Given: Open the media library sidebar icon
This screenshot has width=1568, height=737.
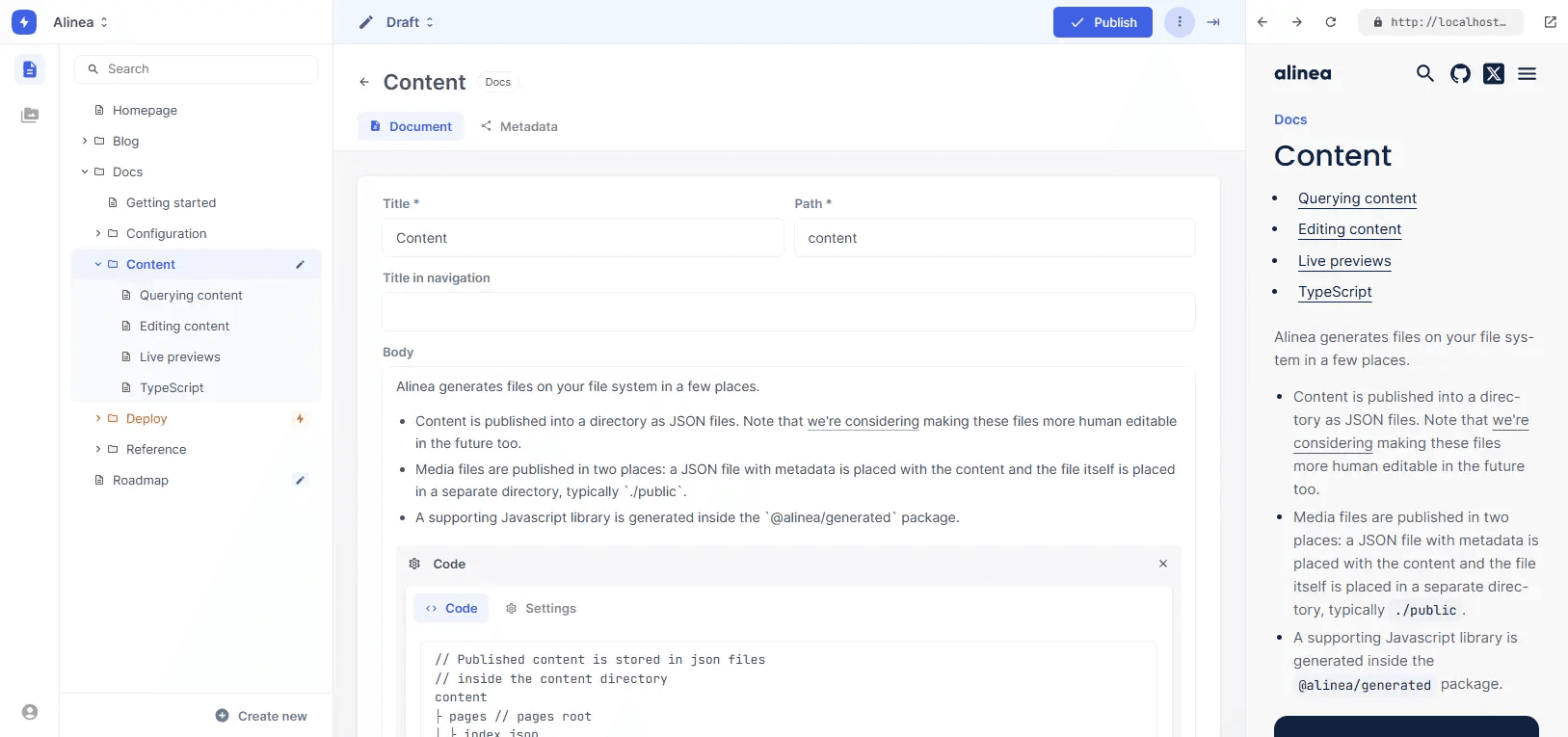Looking at the screenshot, I should click(x=30, y=116).
